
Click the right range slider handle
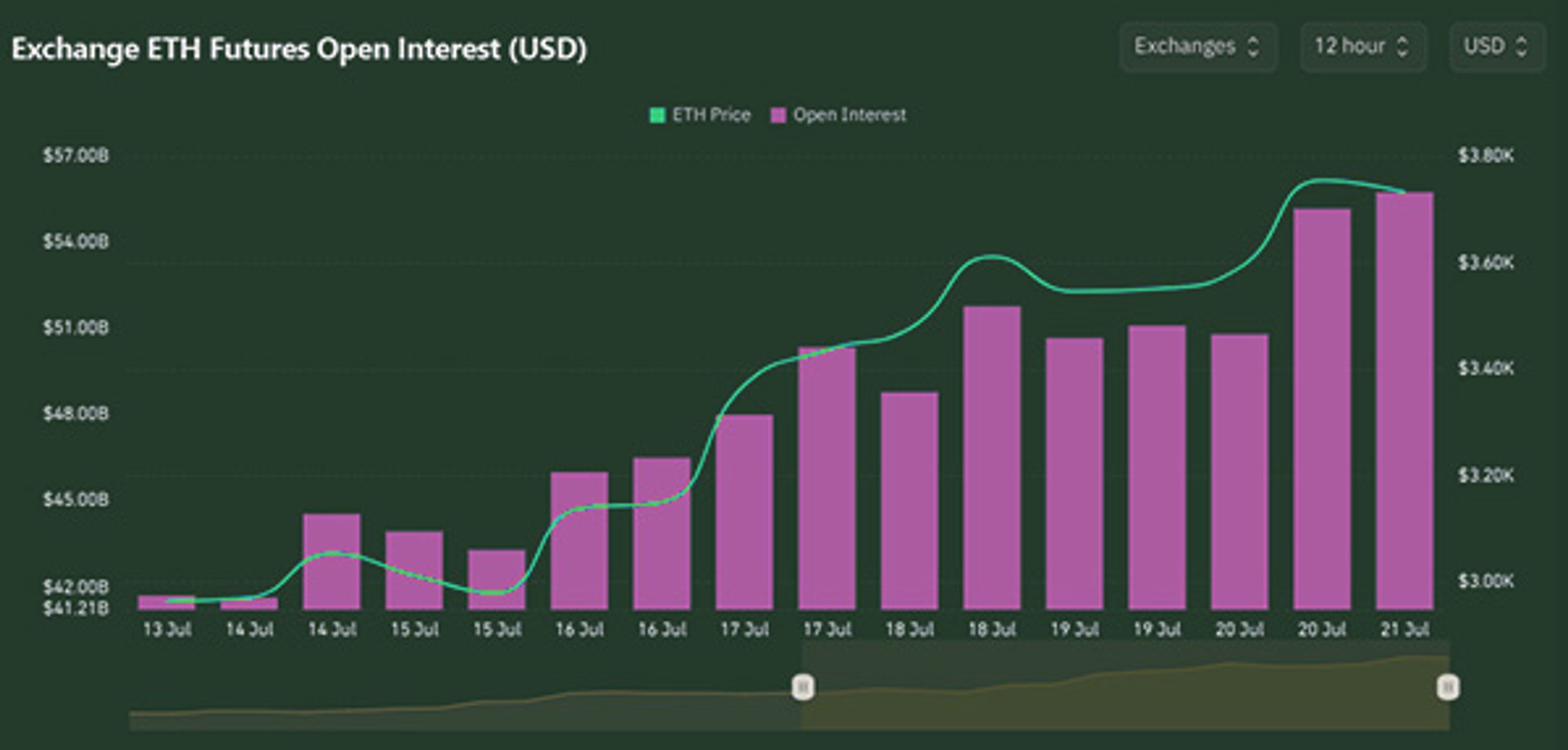[x=1448, y=688]
